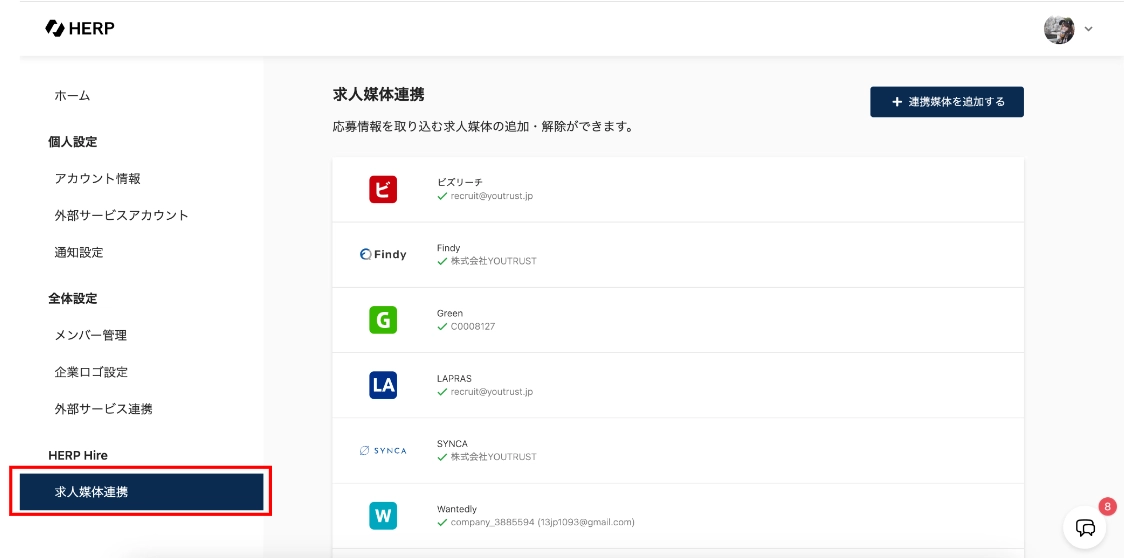
Task: Click 株式会社YOUTRUST under Findy
Action: coord(494,261)
